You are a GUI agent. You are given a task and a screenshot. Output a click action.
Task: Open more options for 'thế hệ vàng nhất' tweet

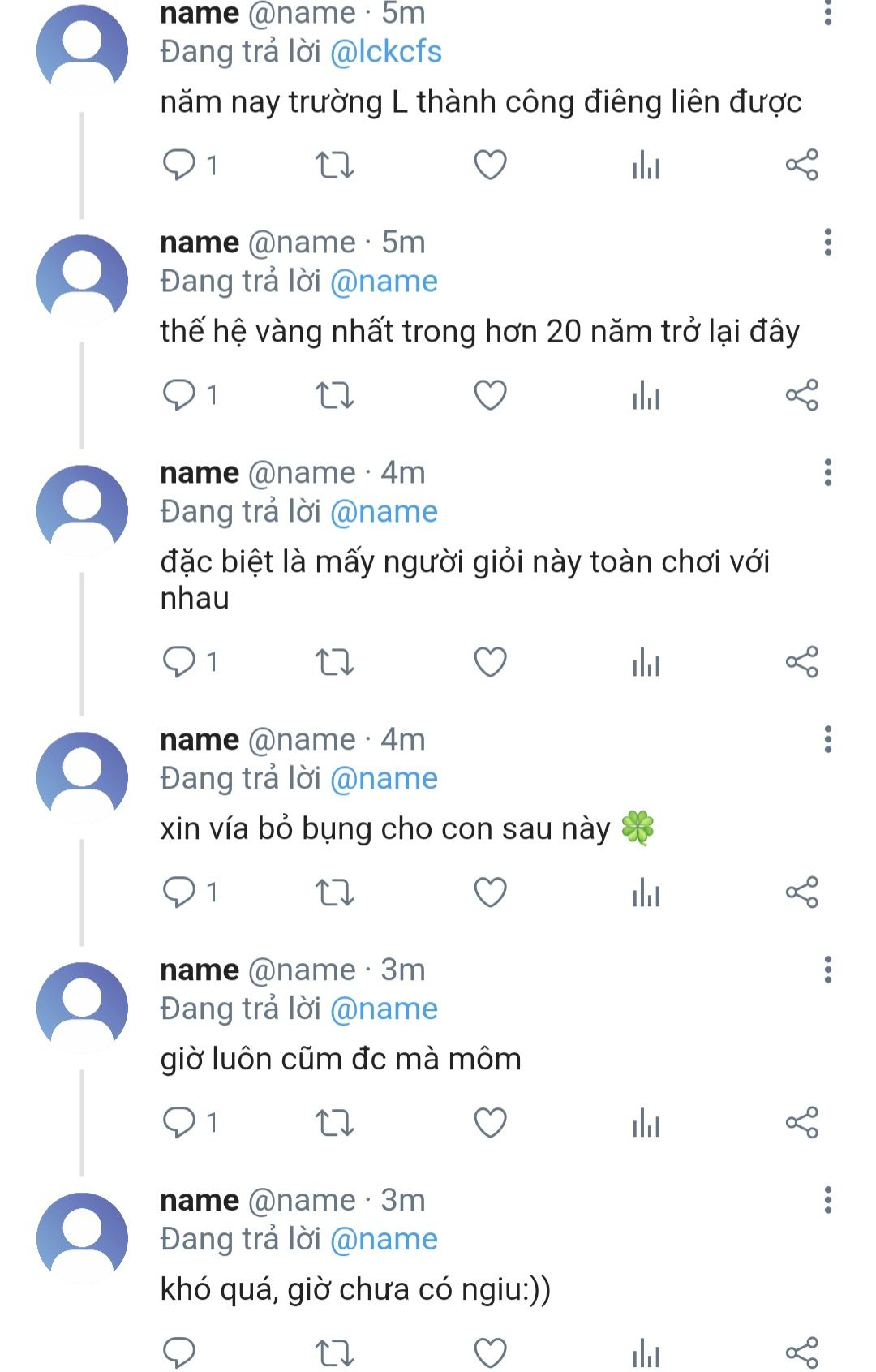pyautogui.click(x=827, y=243)
